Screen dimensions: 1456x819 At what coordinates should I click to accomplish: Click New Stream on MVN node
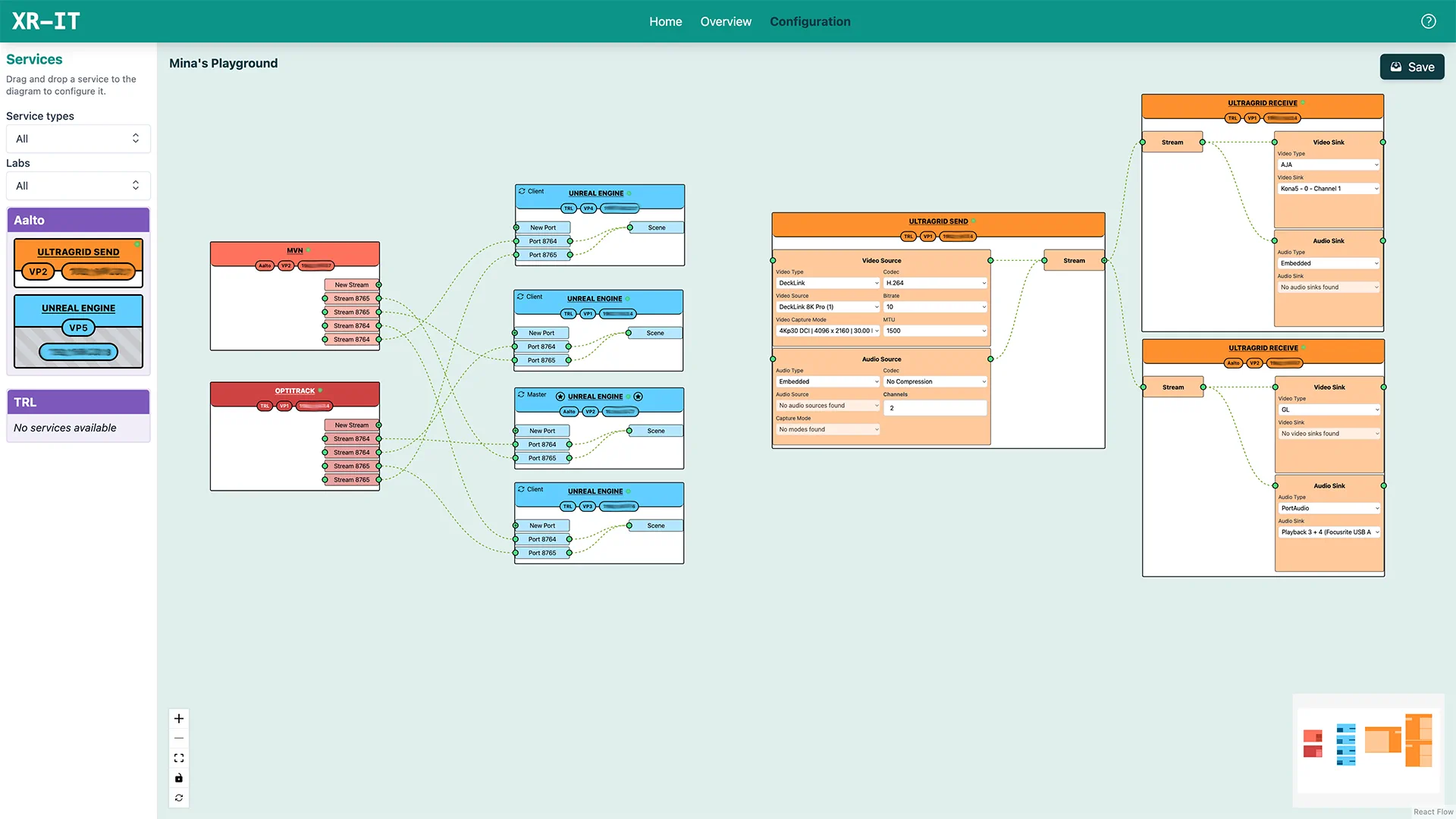click(352, 285)
